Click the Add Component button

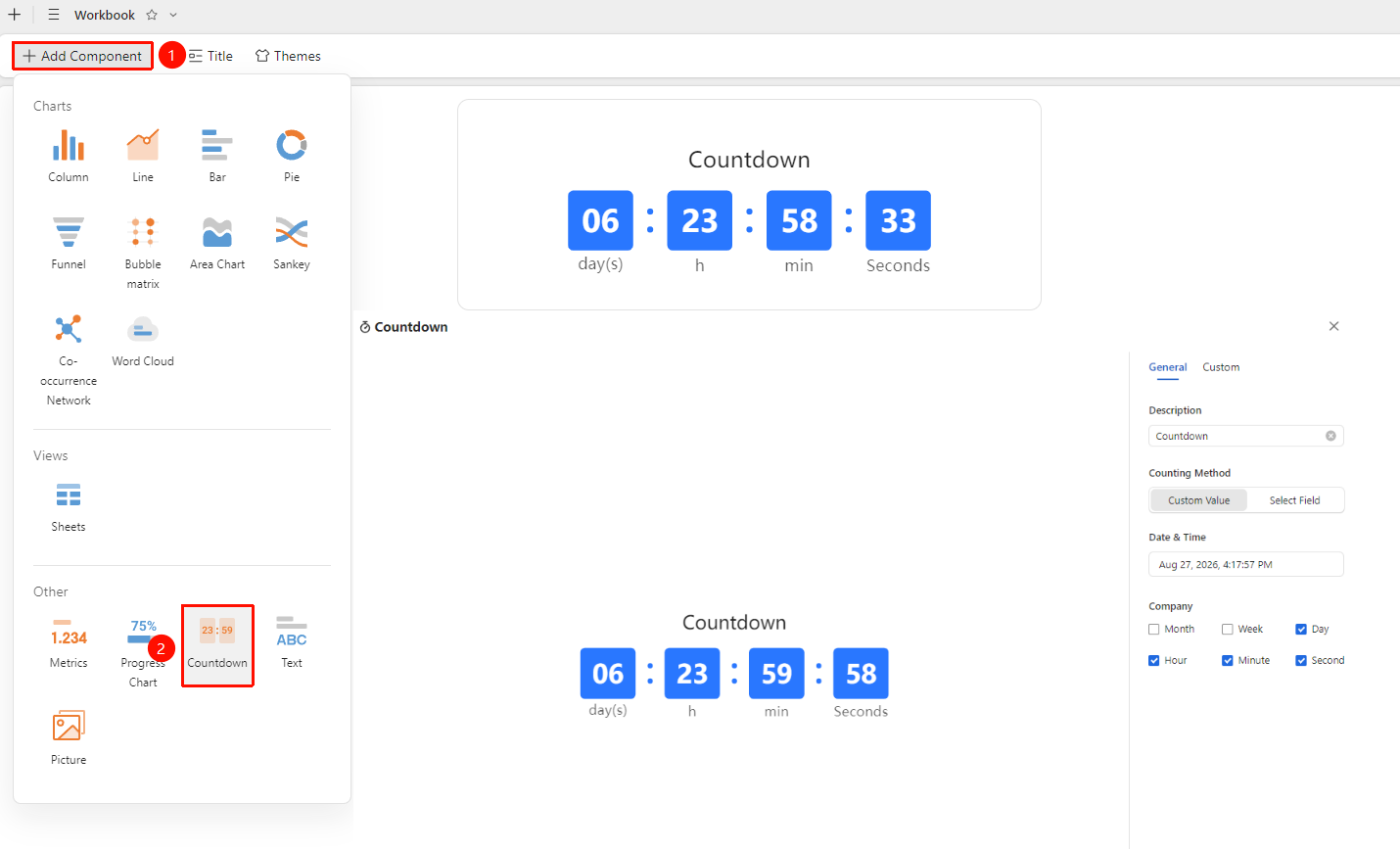82,56
